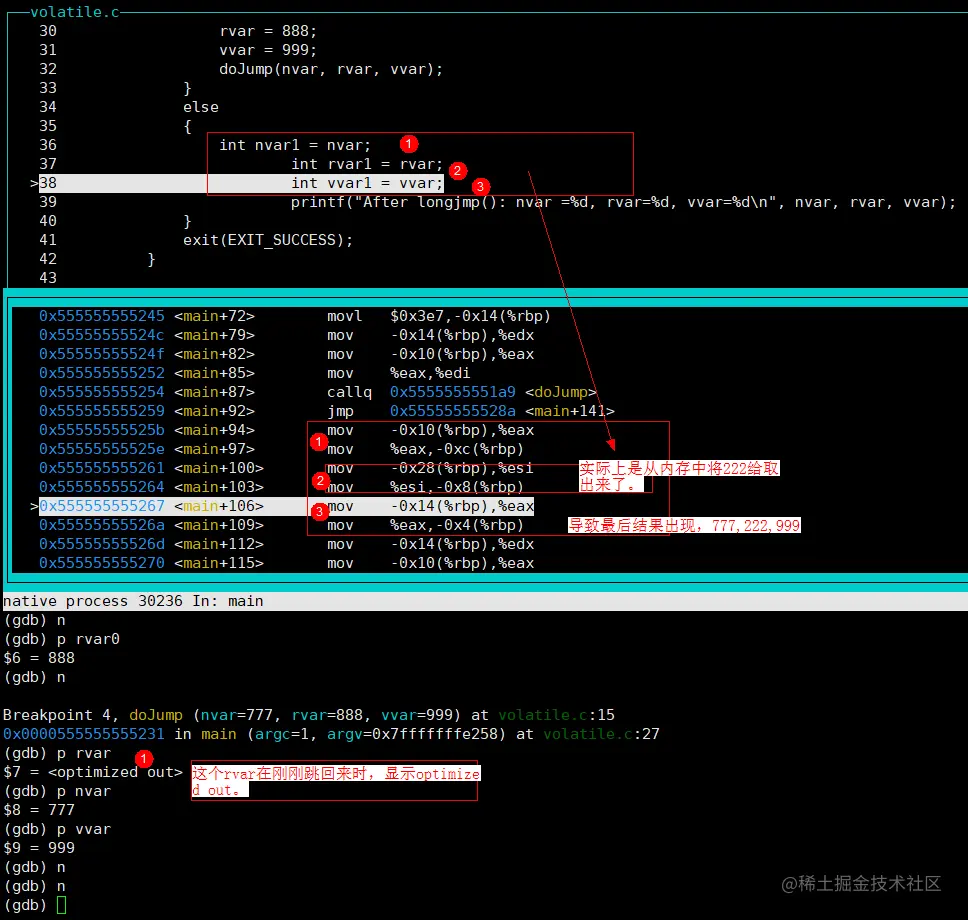
Task: Click the <main+115> offset label
Action: [x=219, y=563]
